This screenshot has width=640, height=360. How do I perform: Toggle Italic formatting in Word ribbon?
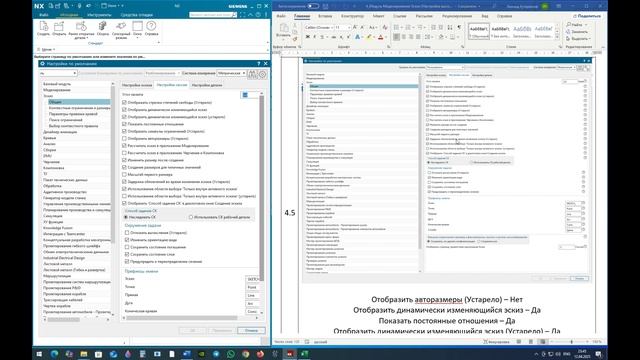[x=315, y=37]
